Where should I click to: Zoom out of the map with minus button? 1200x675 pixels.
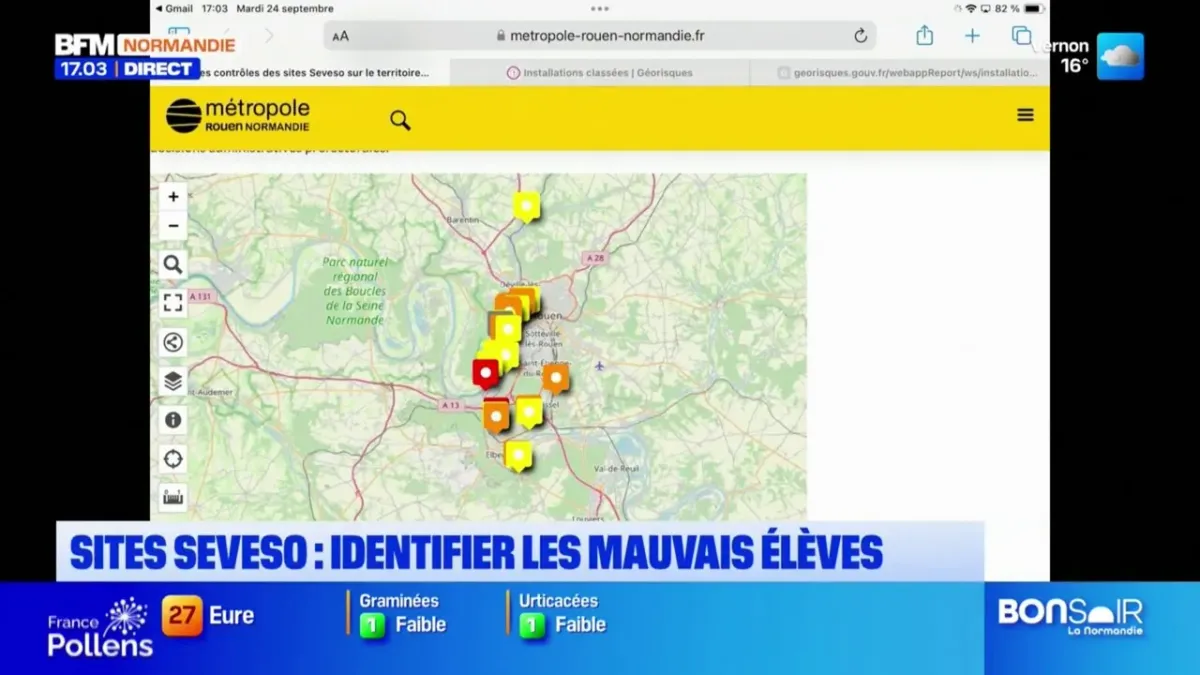[x=173, y=226]
